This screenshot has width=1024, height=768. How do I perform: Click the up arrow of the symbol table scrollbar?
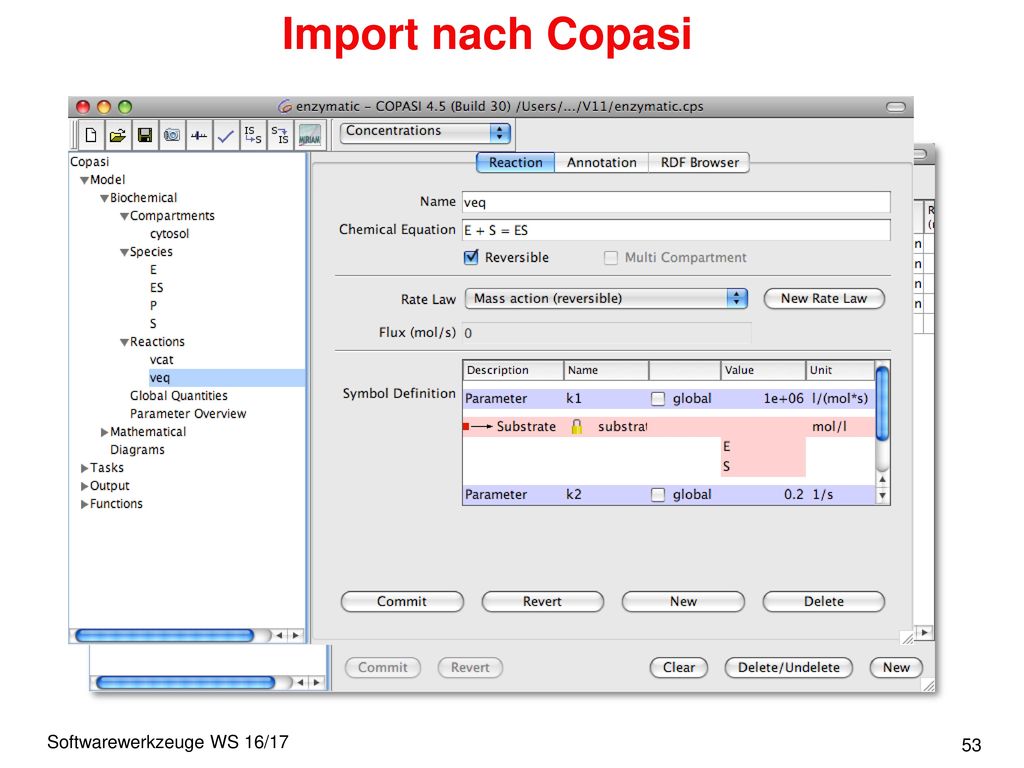coord(882,479)
